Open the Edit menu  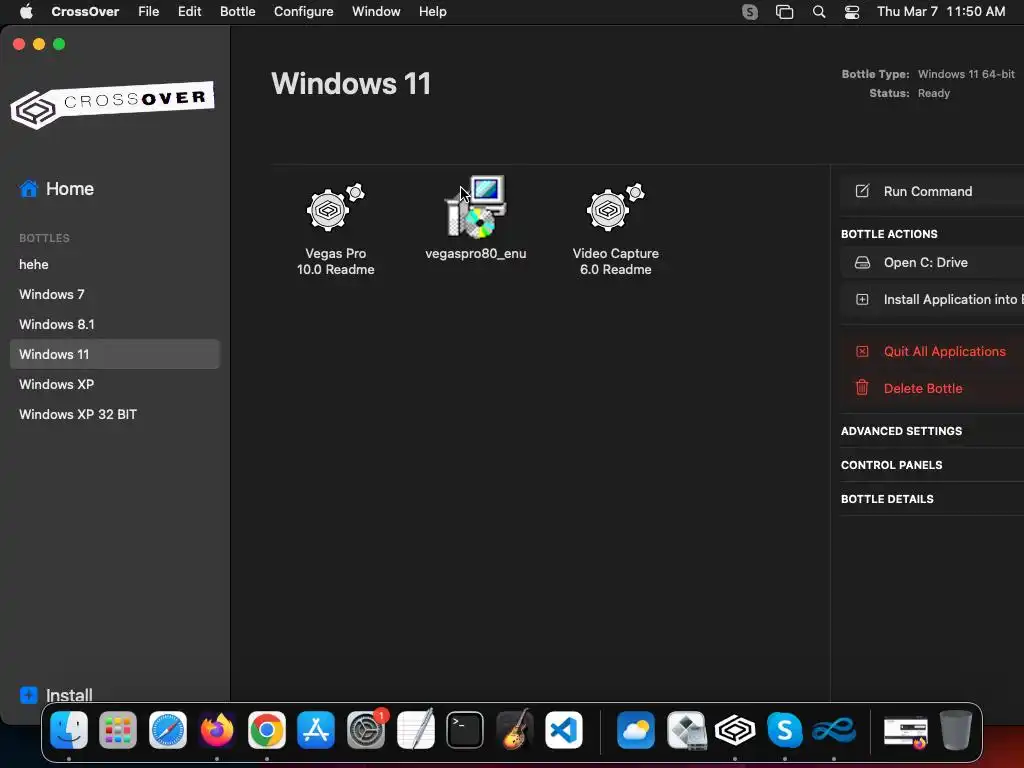click(189, 12)
